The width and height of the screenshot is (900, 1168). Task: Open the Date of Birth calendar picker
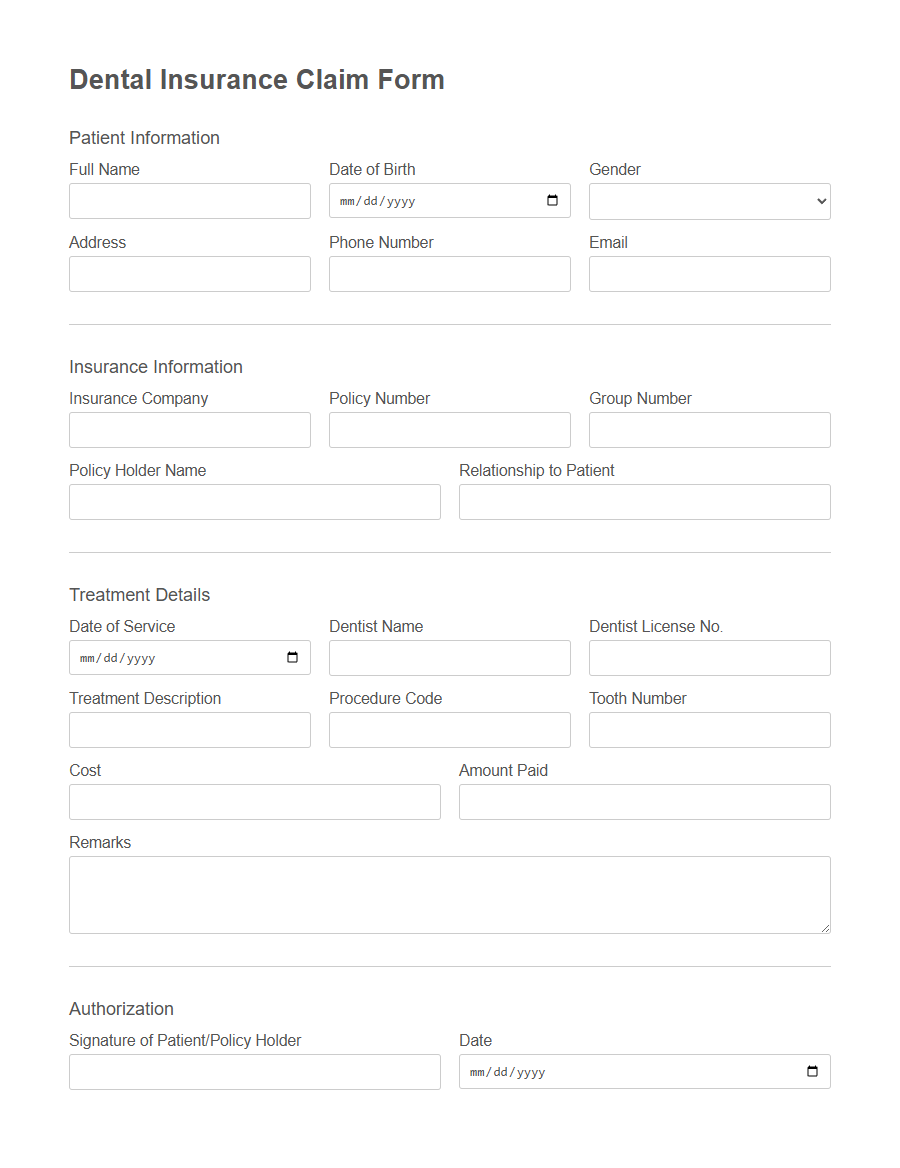[x=551, y=200]
